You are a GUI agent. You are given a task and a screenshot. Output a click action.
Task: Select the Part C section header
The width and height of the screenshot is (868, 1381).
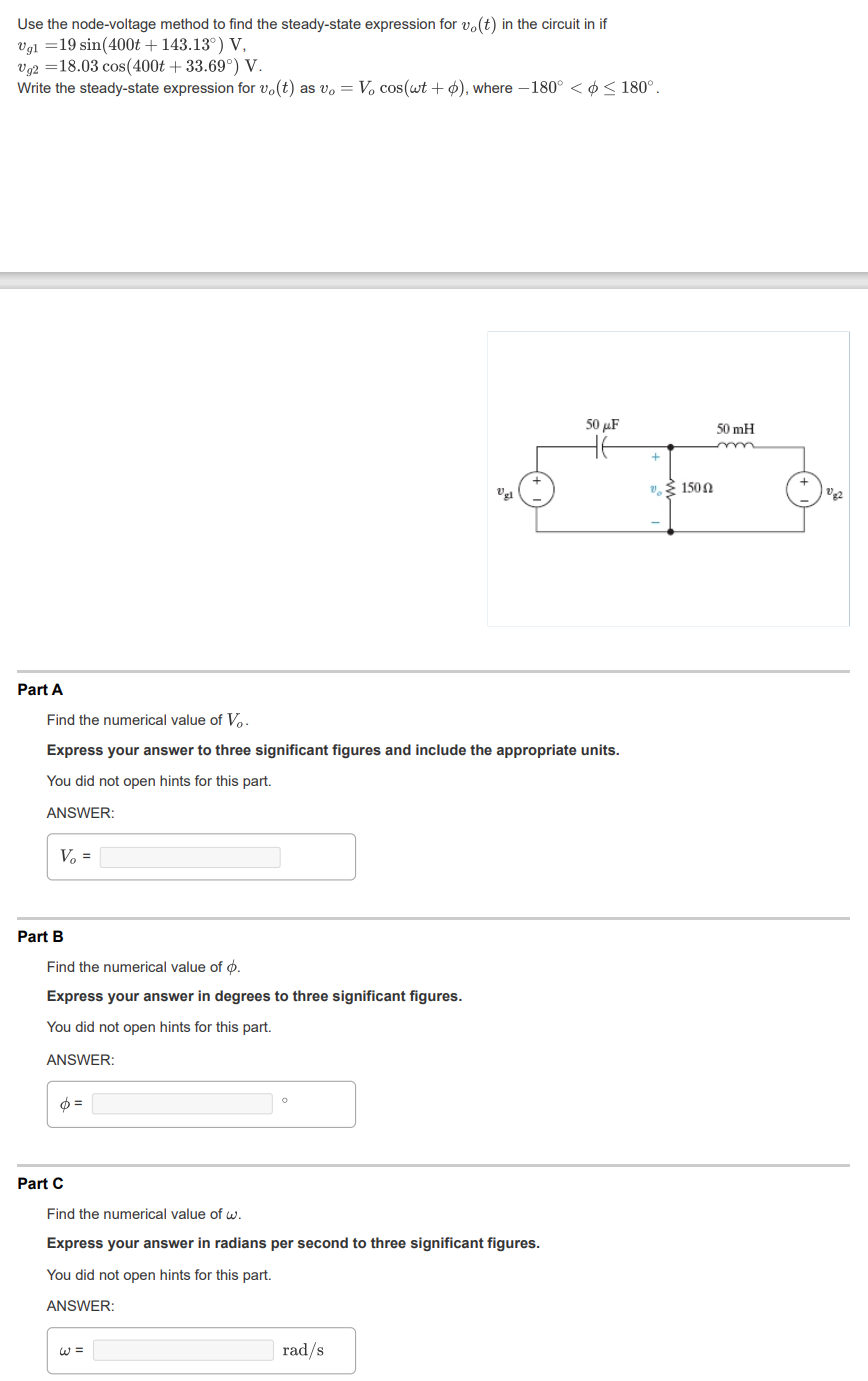coord(39,1183)
